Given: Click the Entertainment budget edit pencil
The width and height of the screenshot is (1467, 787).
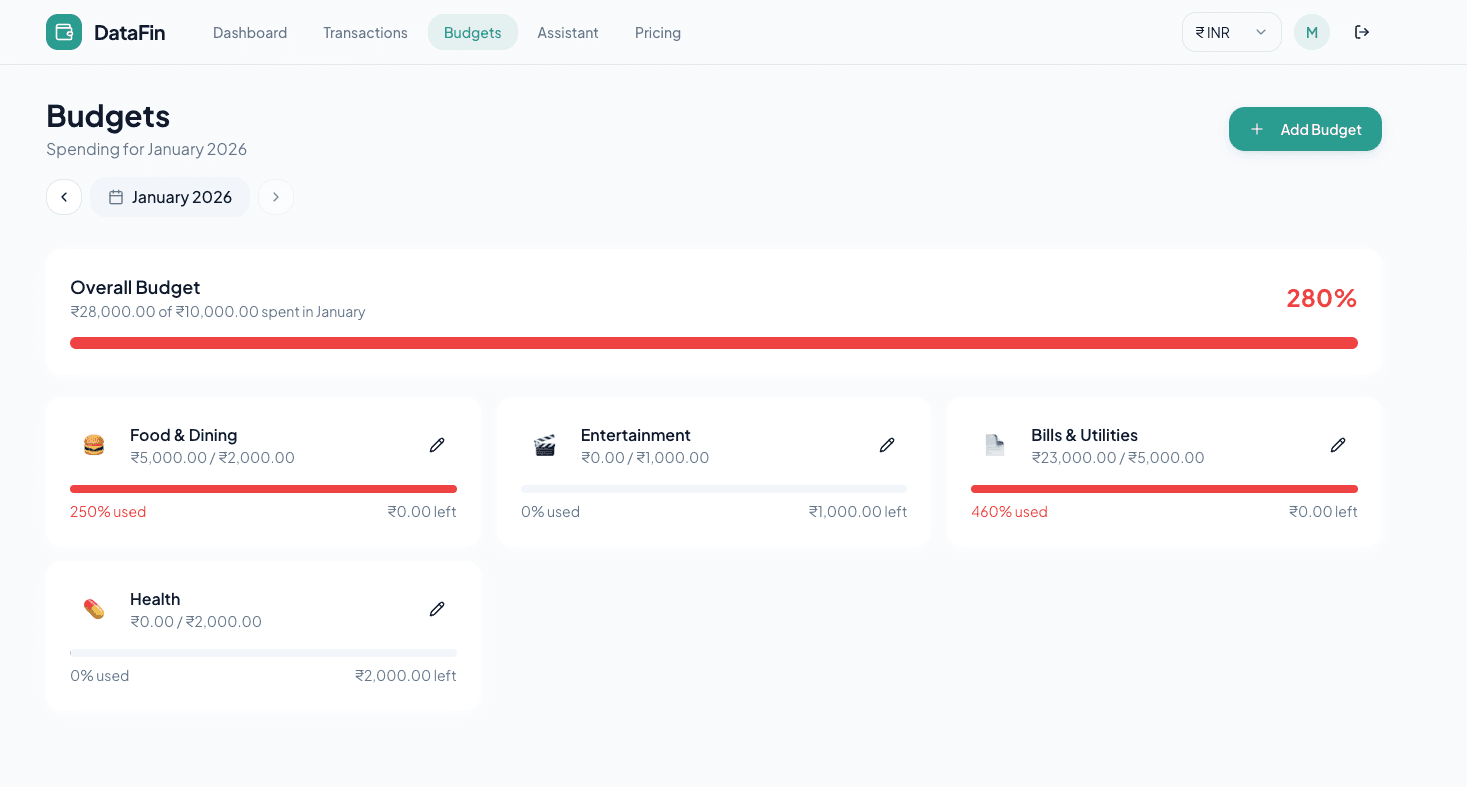Looking at the screenshot, I should (x=887, y=444).
